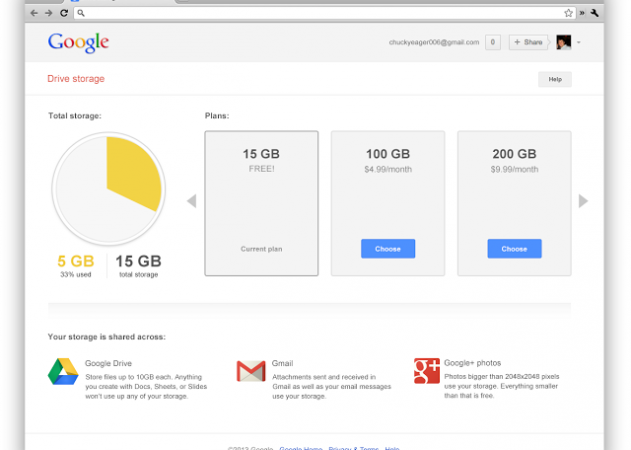Image resolution: width=631 pixels, height=450 pixels.
Task: Choose the 200 GB plan
Action: point(514,248)
